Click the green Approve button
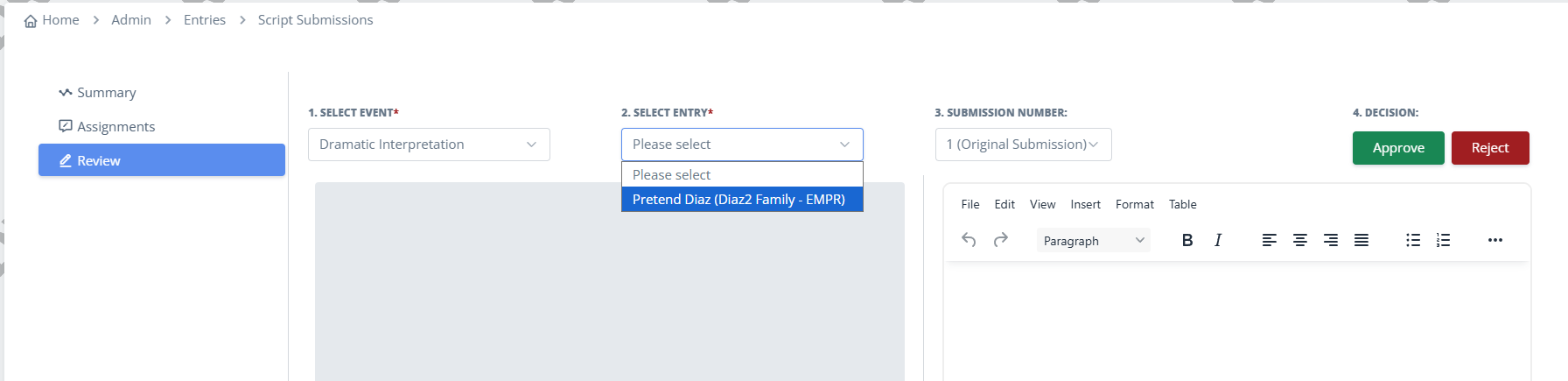The height and width of the screenshot is (381, 1568). (1398, 148)
